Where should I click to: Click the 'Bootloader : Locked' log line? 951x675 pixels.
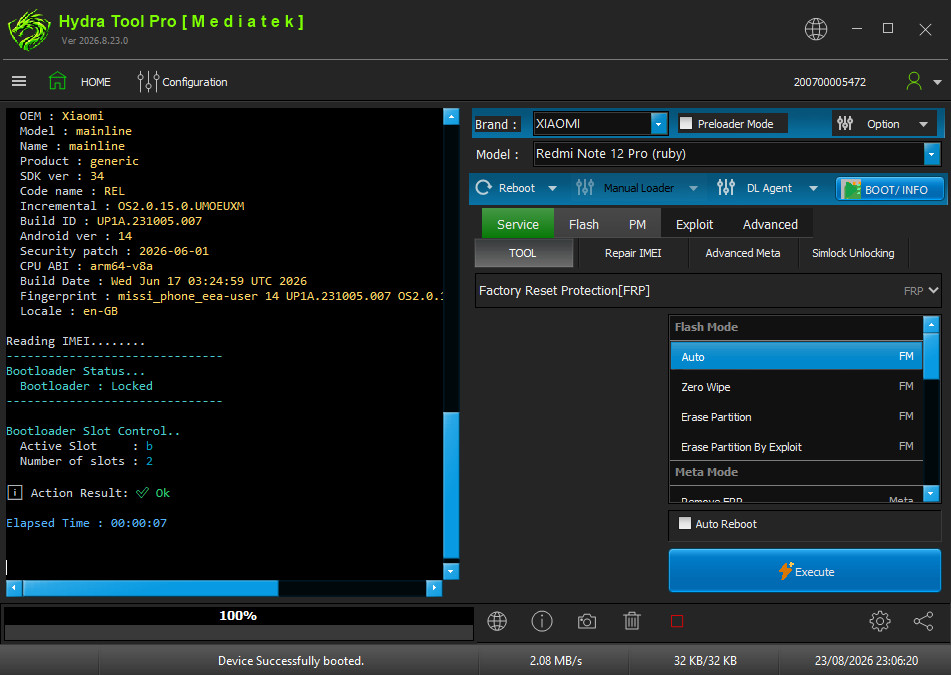pyautogui.click(x=86, y=386)
